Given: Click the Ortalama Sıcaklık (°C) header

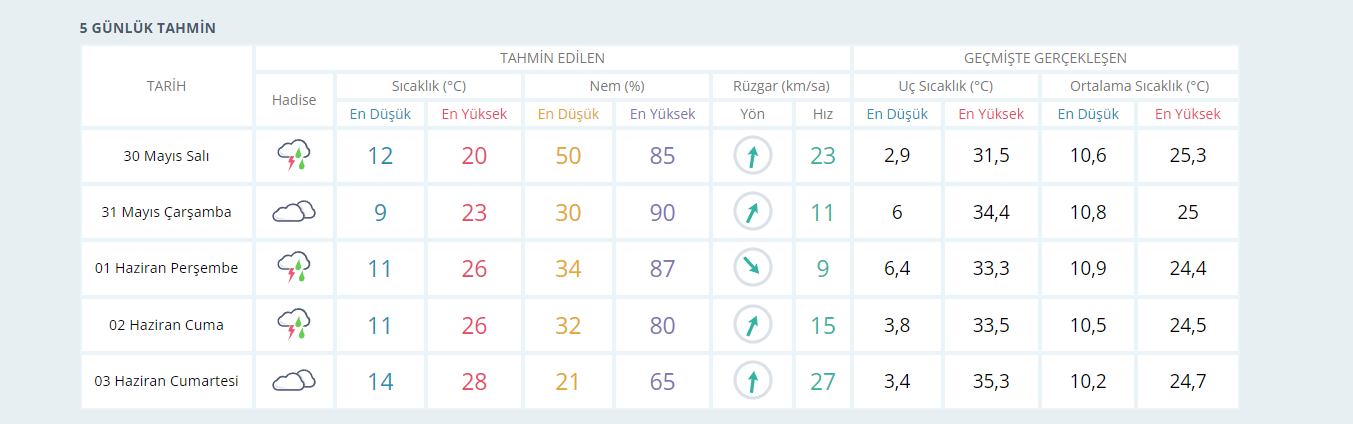Looking at the screenshot, I should [x=1139, y=86].
